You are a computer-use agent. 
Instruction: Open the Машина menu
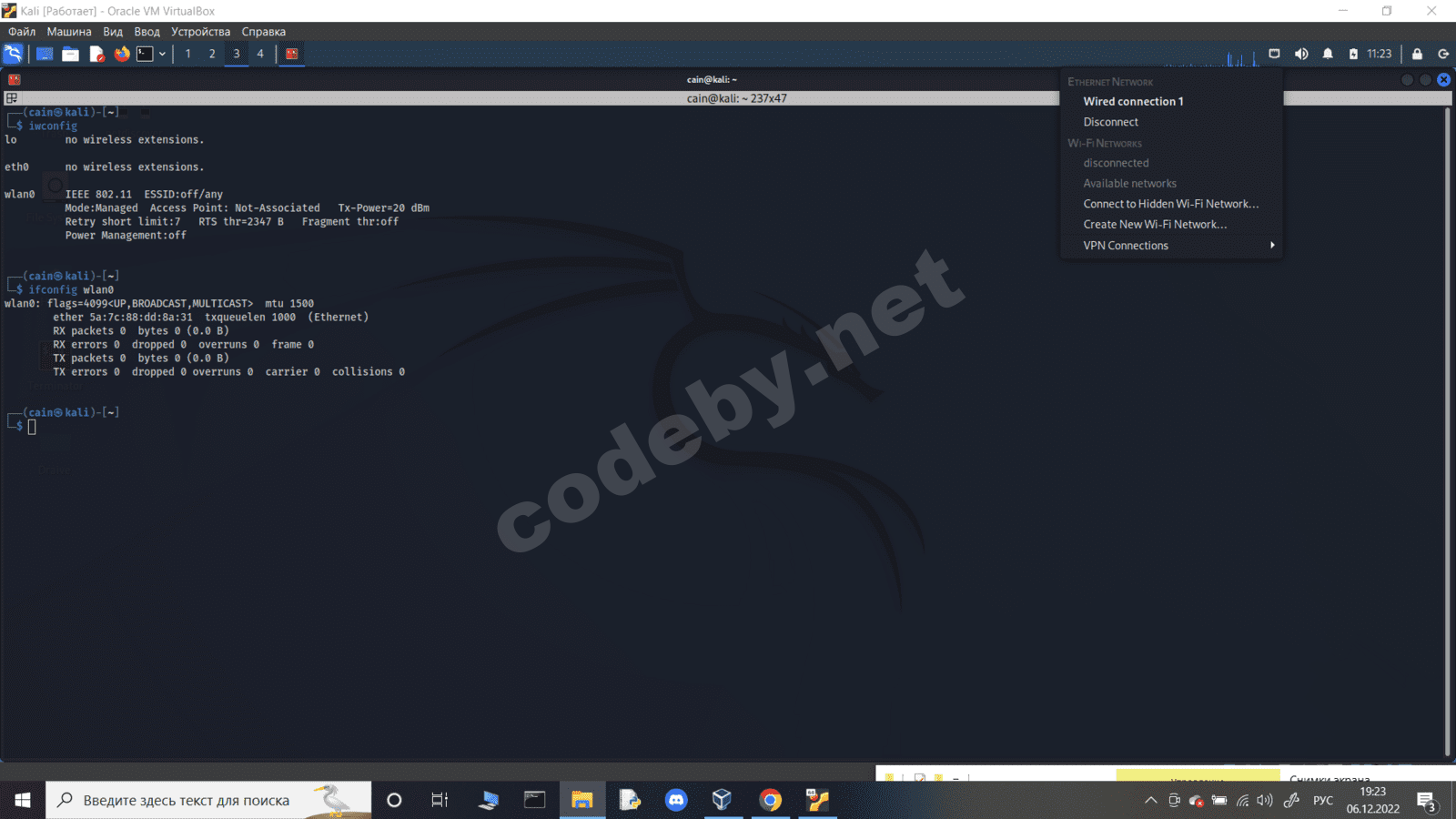[69, 32]
